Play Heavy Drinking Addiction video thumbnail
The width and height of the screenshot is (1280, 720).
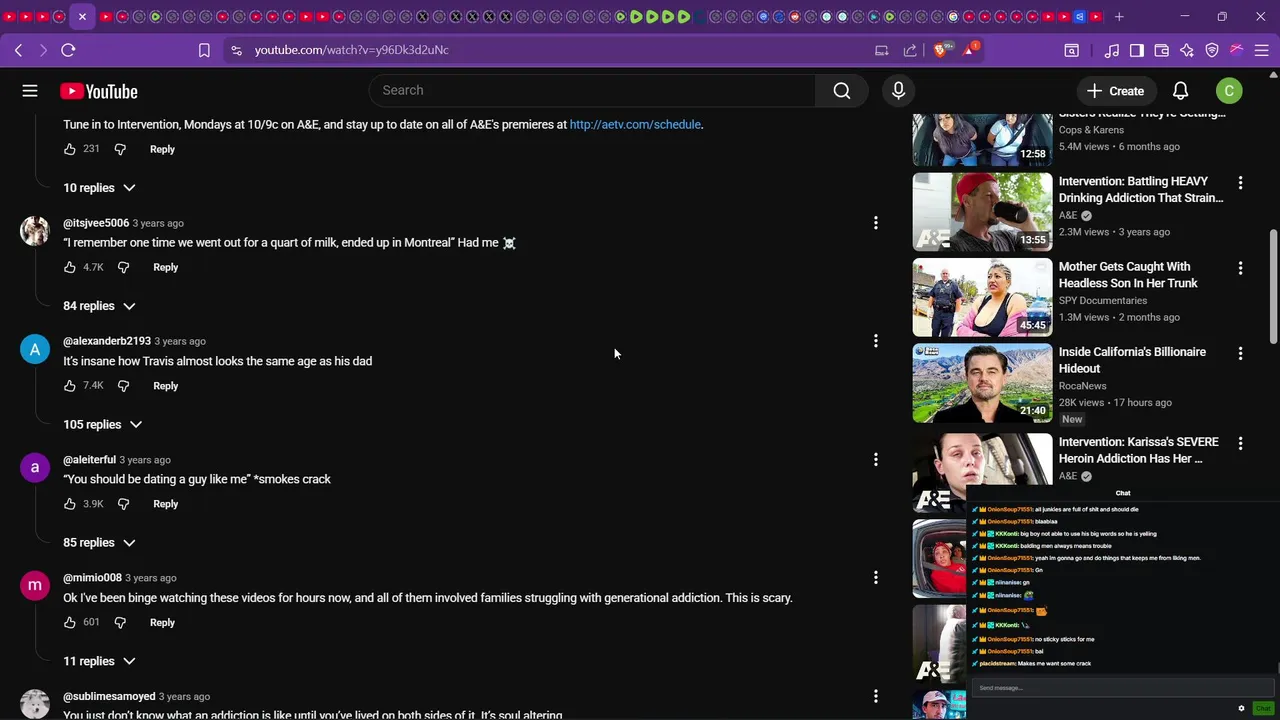982,212
